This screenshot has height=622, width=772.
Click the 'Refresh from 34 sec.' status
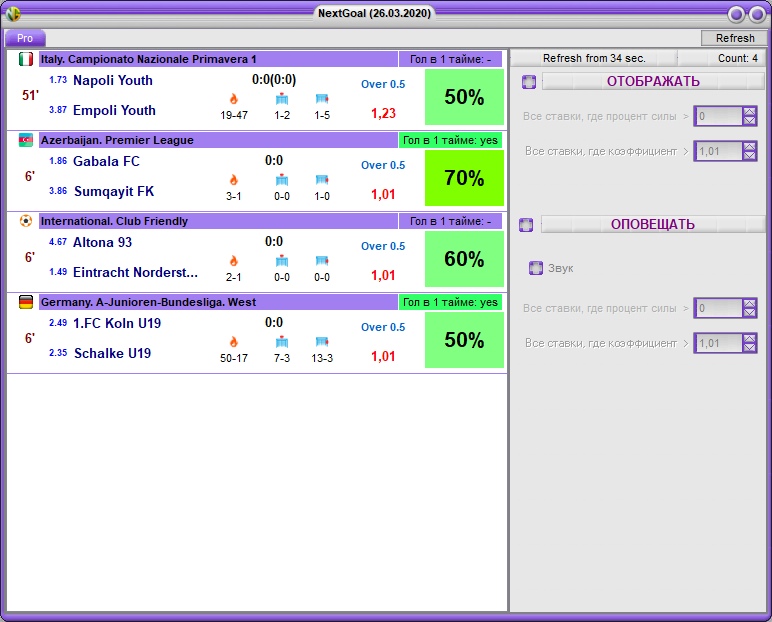pos(594,58)
